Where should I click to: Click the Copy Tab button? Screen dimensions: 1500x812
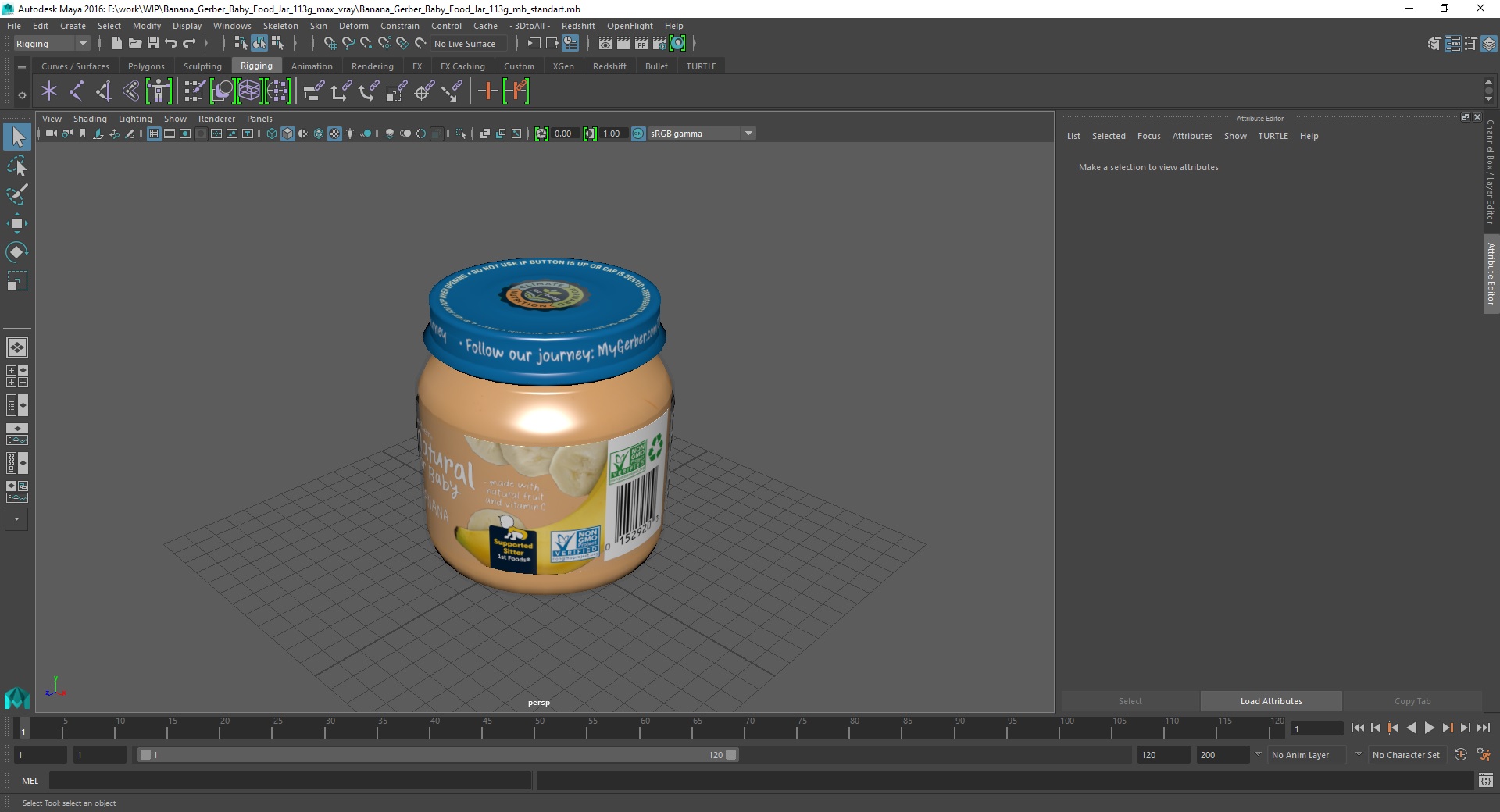coord(1412,701)
